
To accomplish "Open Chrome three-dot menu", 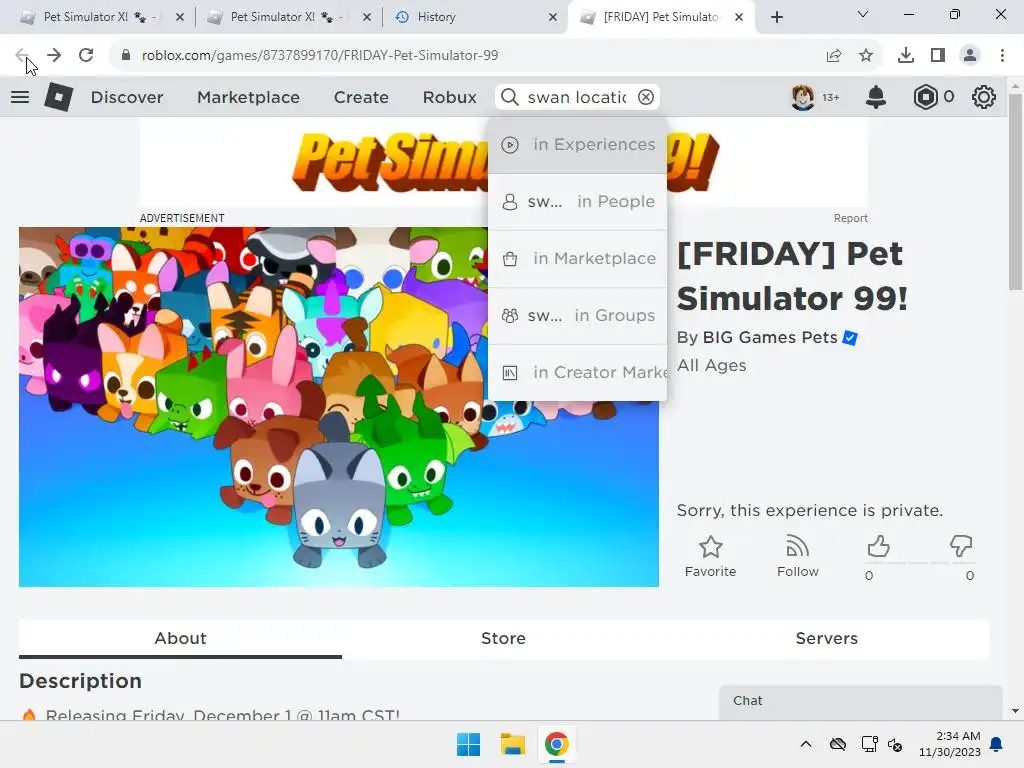I will (1002, 56).
